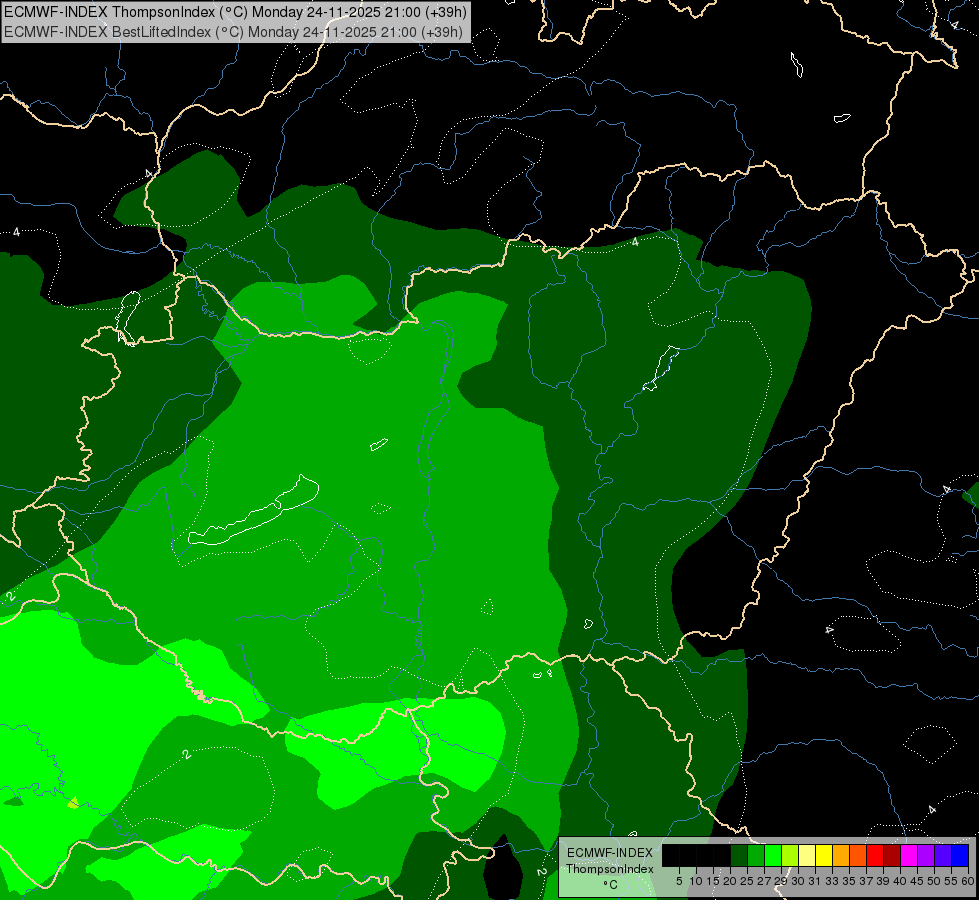Image resolution: width=979 pixels, height=900 pixels.
Task: Click the '°C' unit label in the legend
Action: click(611, 885)
